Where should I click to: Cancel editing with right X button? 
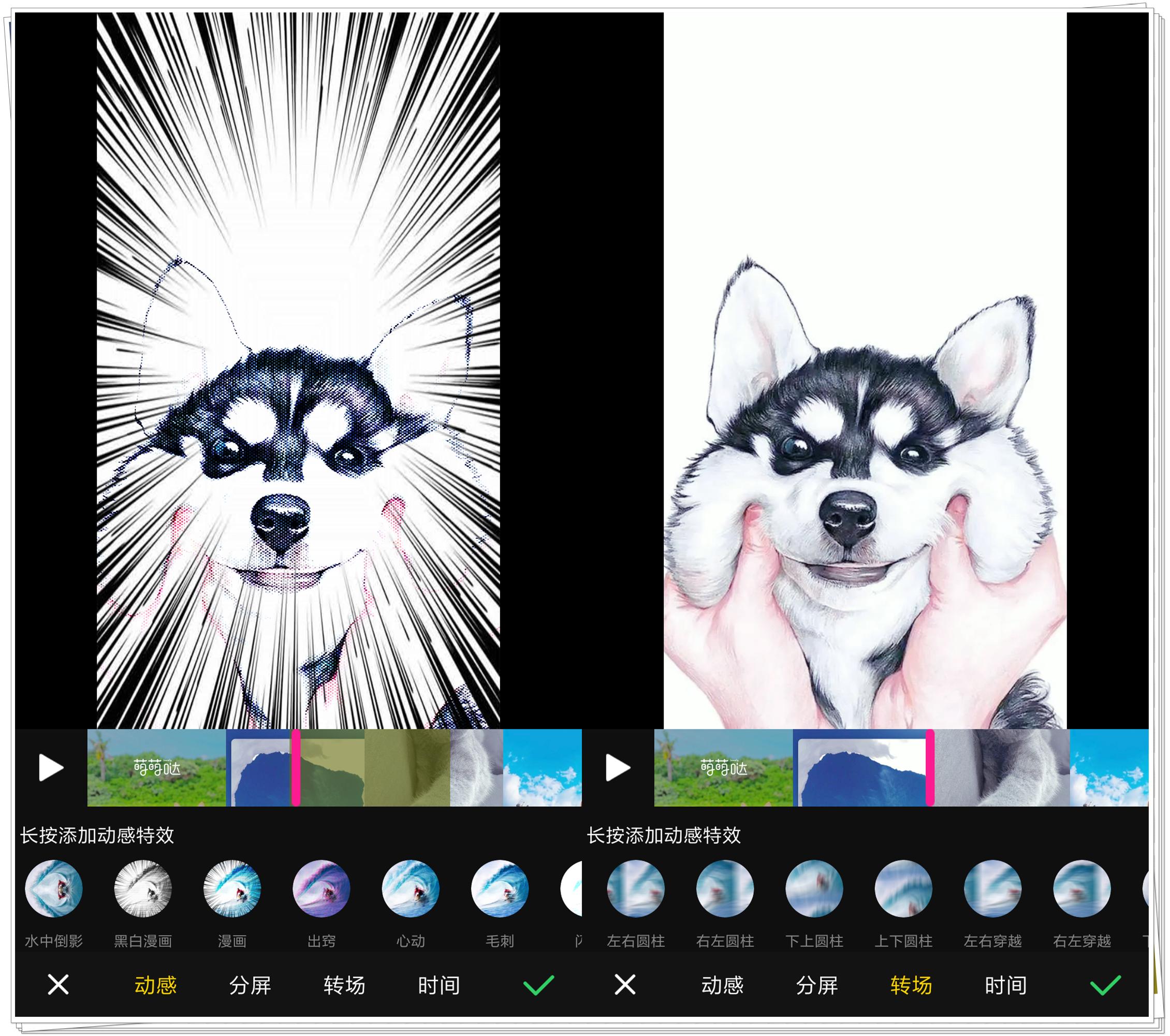coord(625,985)
